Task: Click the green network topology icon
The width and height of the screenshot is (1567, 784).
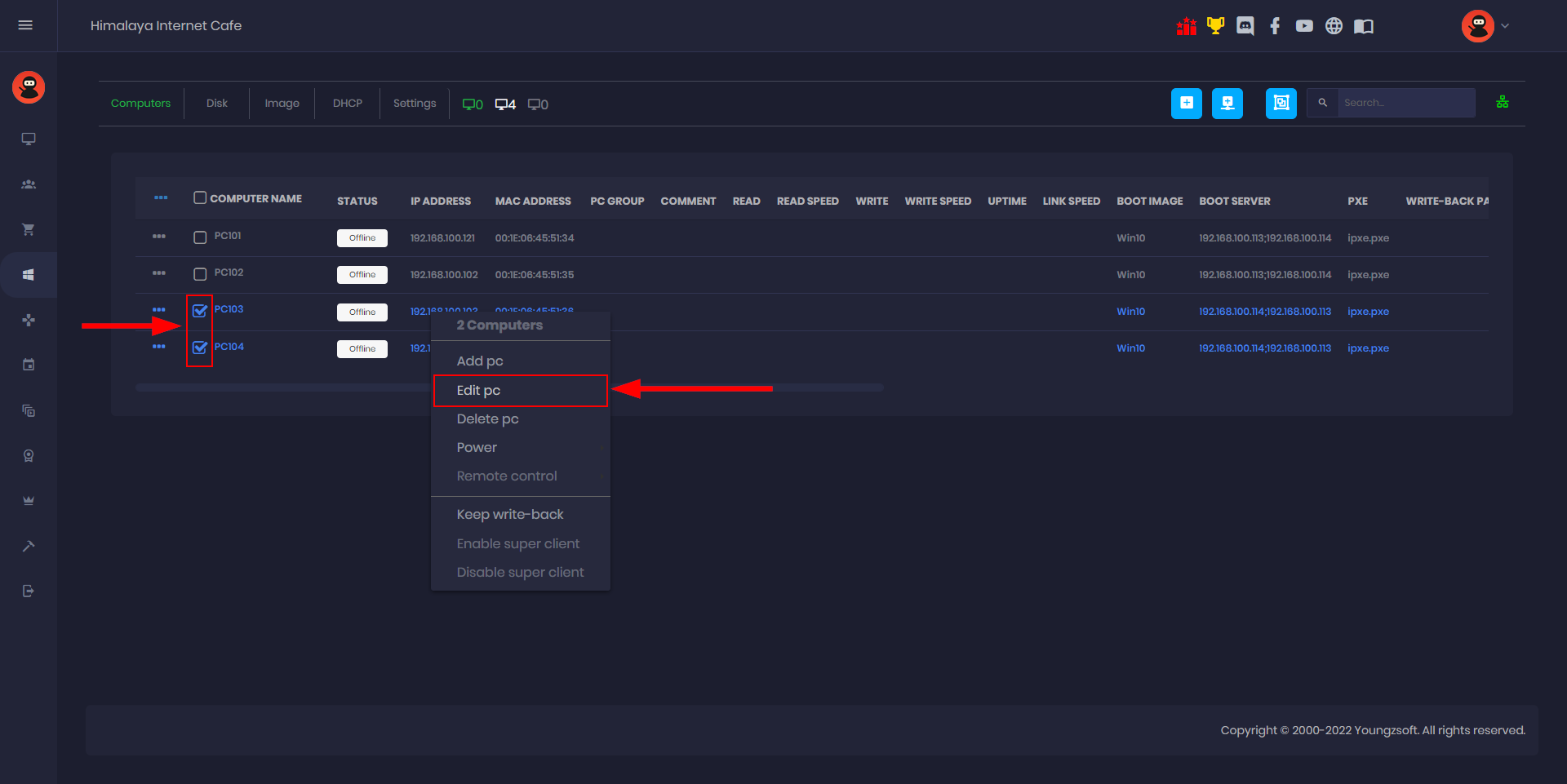Action: pyautogui.click(x=1503, y=102)
